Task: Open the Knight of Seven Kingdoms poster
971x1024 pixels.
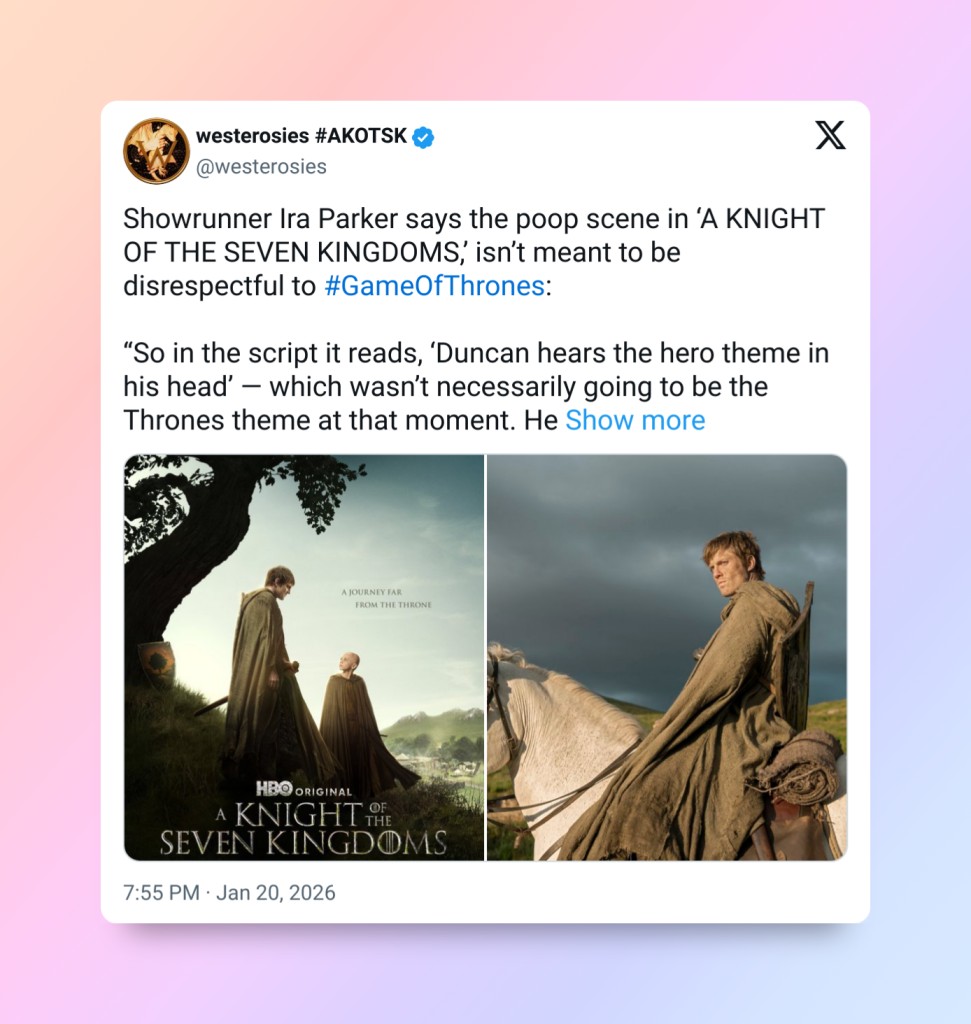Action: click(x=304, y=658)
